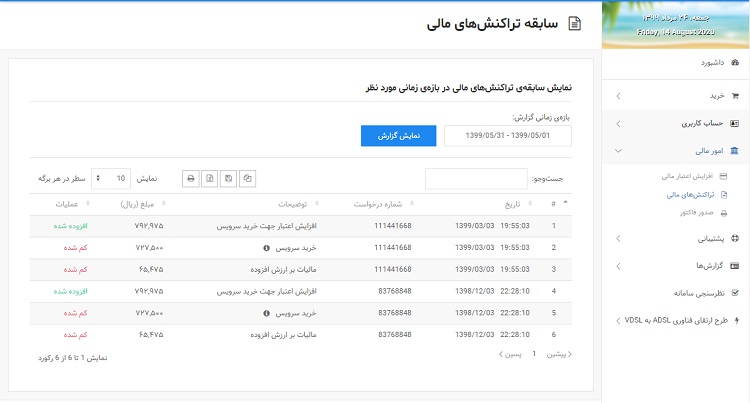
Task: Open the rows-per-page dropdown showing 10
Action: 111,178
